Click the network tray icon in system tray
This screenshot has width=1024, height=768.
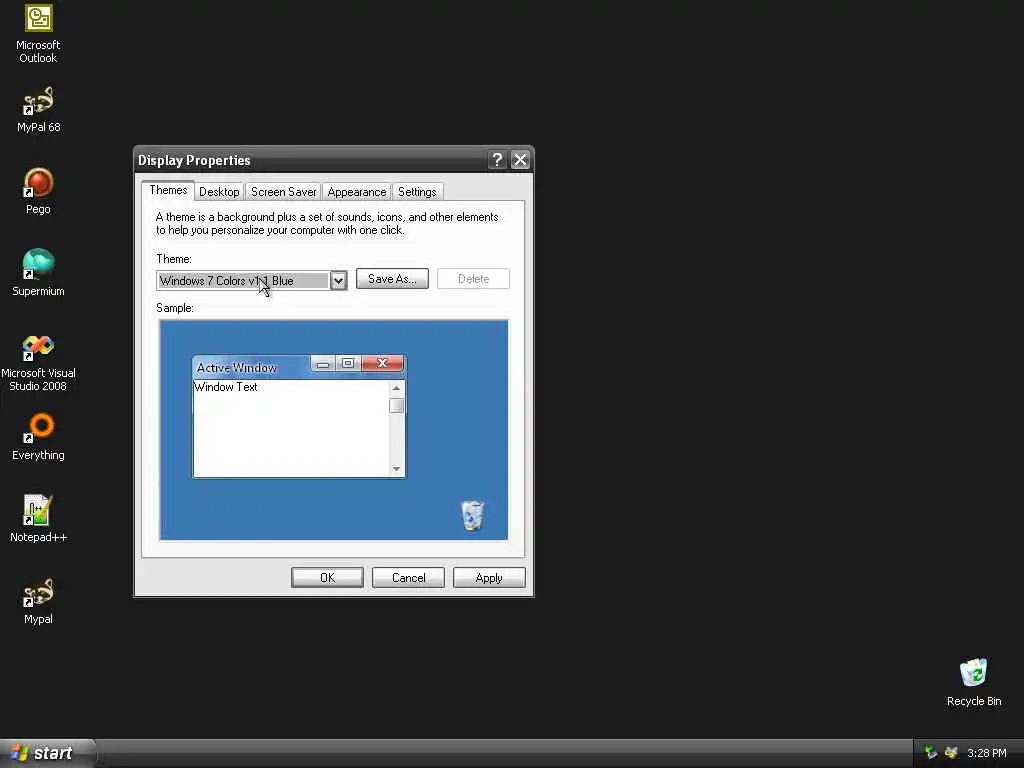931,753
